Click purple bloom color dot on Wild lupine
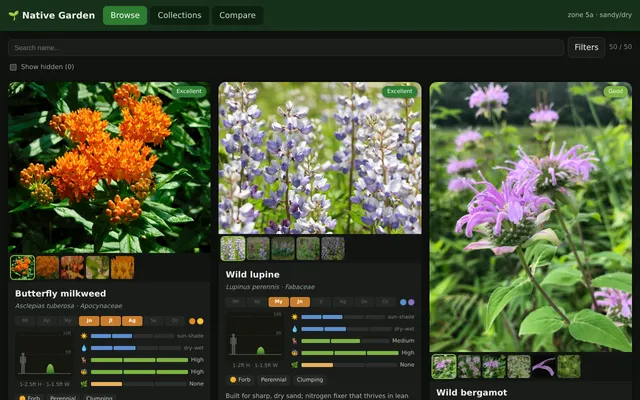Image resolution: width=640 pixels, height=400 pixels. [411, 302]
